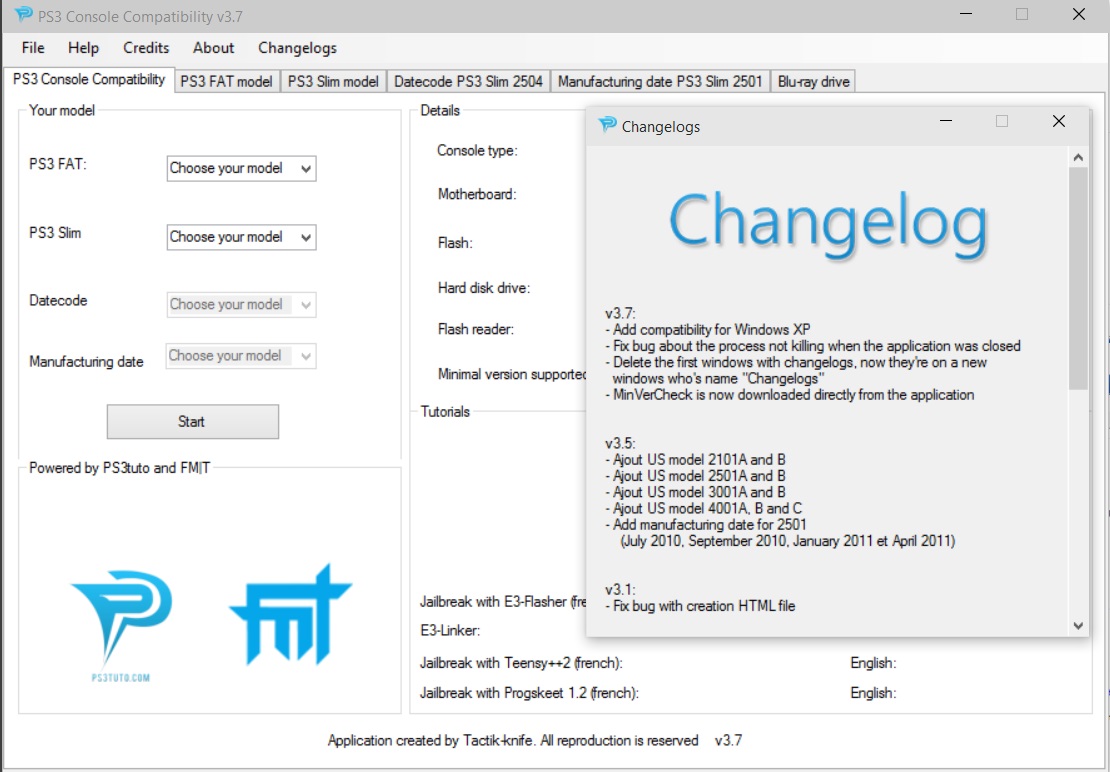Click Changelogs scrollbar down arrow
Viewport: 1110px width, 772px height.
pyautogui.click(x=1078, y=626)
